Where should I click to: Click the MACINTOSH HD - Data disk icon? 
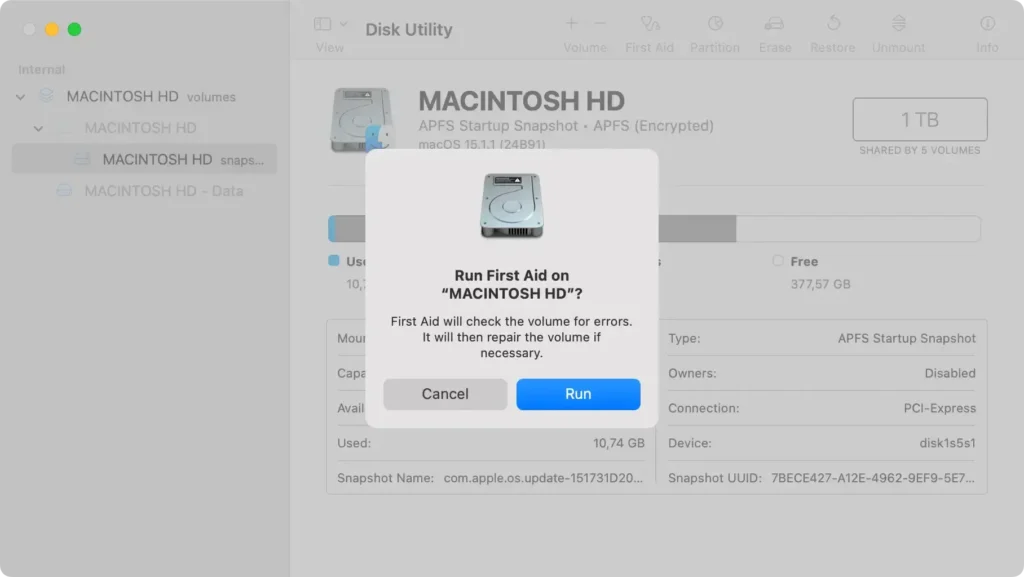point(64,191)
